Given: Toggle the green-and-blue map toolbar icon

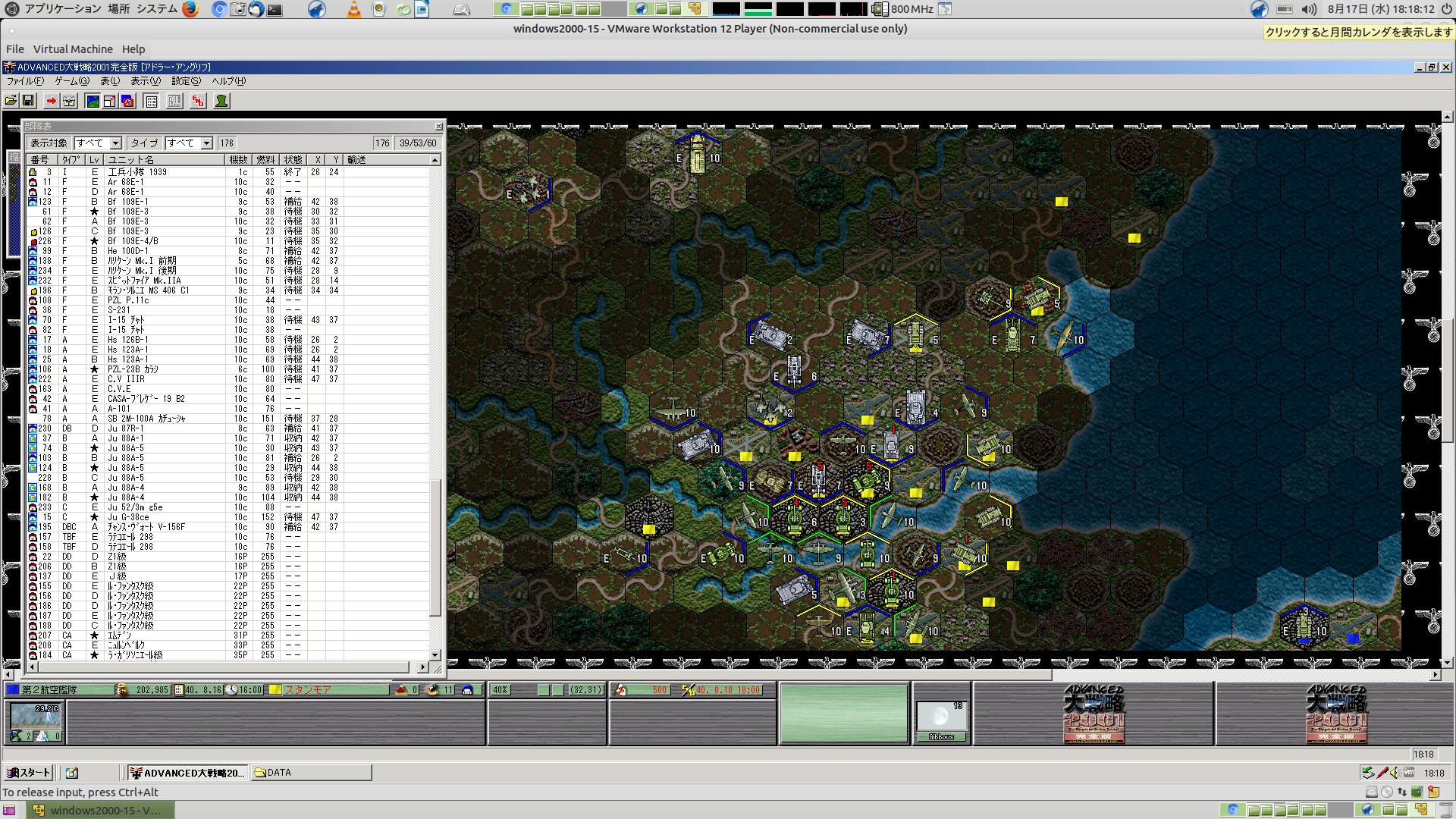Looking at the screenshot, I should (93, 101).
